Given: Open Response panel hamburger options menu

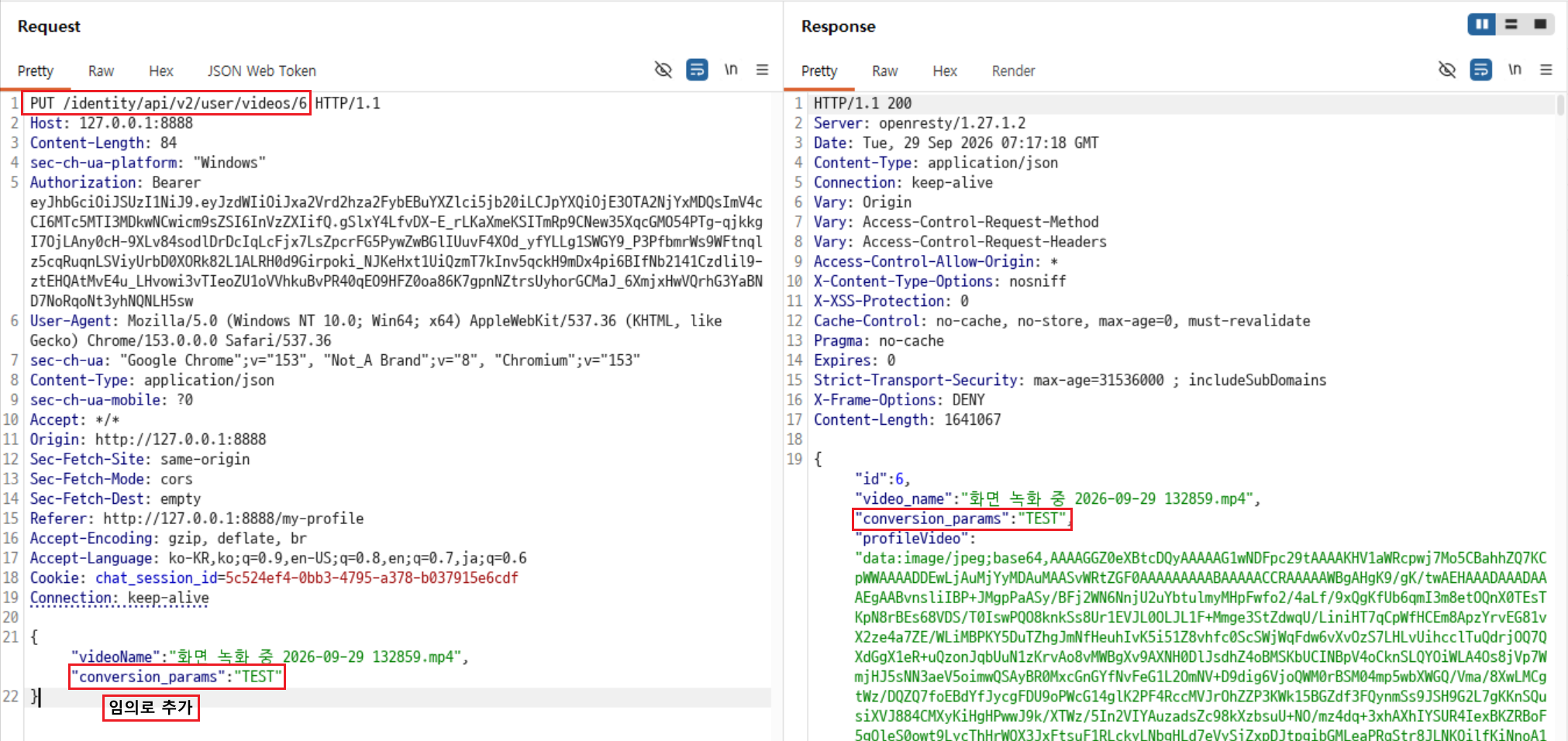Looking at the screenshot, I should click(x=1546, y=70).
